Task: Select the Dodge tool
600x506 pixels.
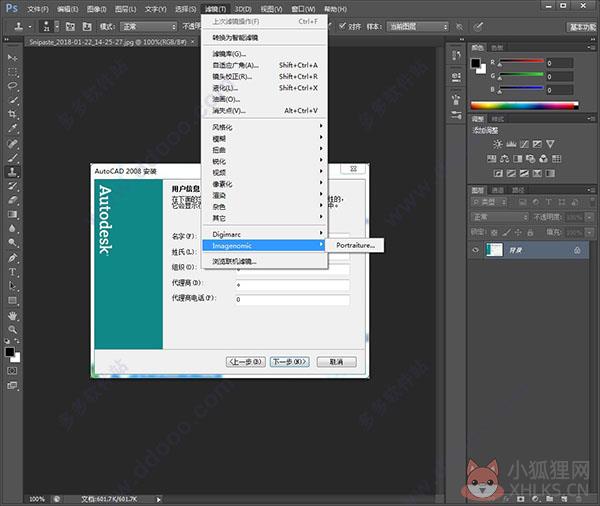Action: (x=12, y=243)
